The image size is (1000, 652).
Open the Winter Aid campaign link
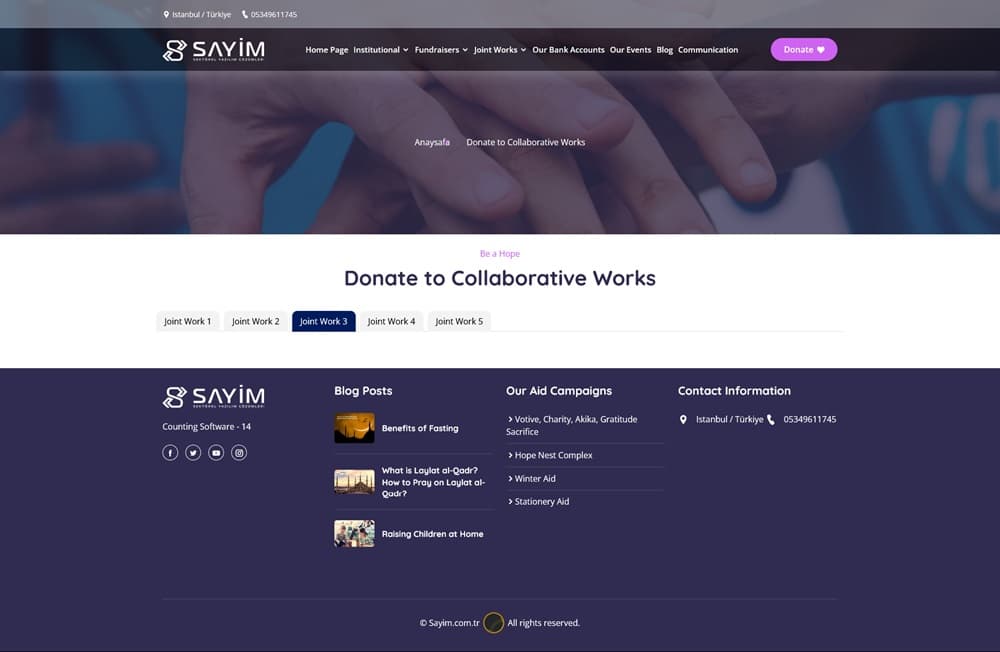click(x=535, y=479)
